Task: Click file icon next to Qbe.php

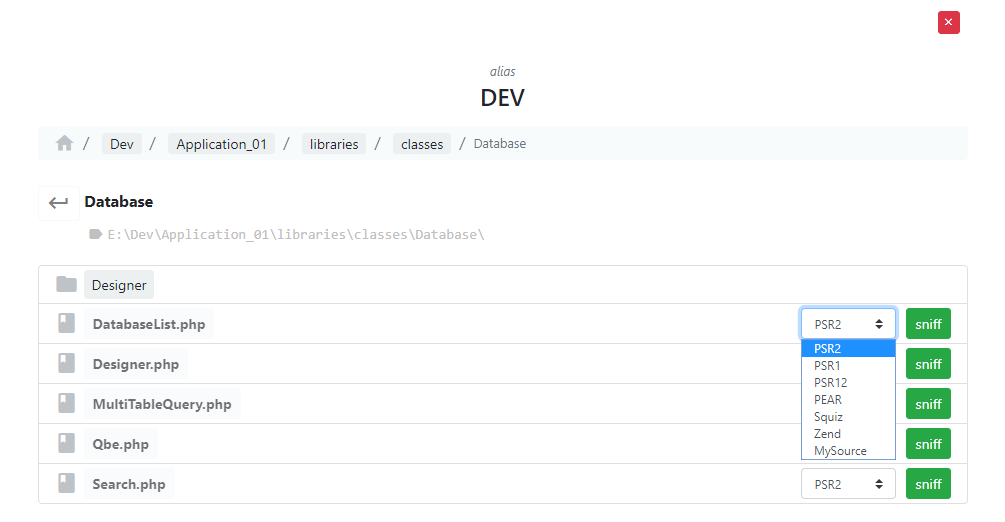Action: point(67,444)
